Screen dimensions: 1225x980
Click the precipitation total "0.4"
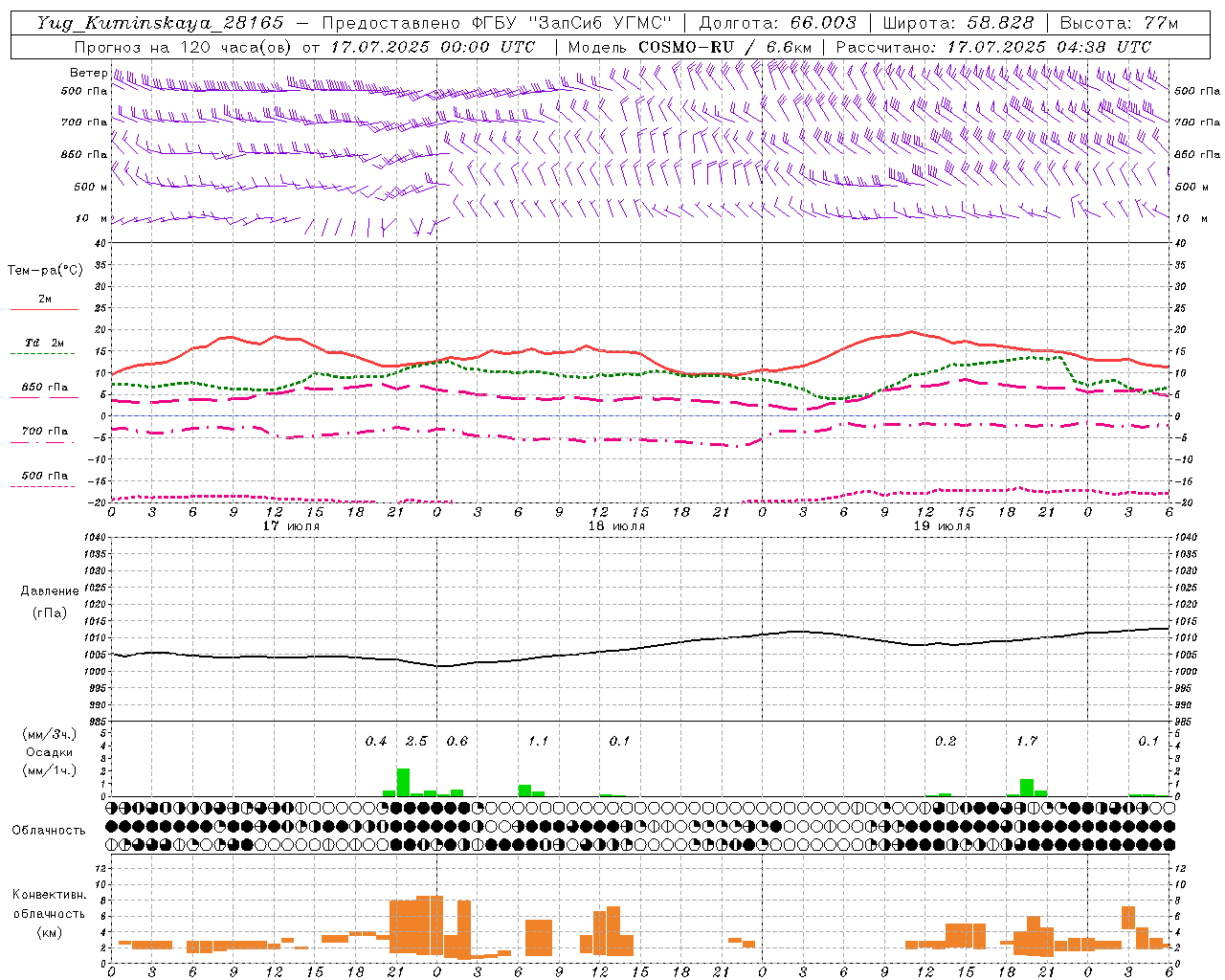[376, 742]
